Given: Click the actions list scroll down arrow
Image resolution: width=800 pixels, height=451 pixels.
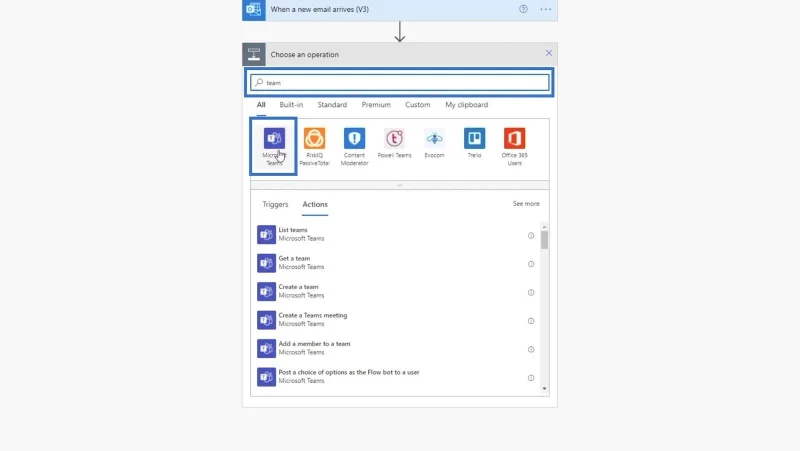Looking at the screenshot, I should [x=544, y=389].
